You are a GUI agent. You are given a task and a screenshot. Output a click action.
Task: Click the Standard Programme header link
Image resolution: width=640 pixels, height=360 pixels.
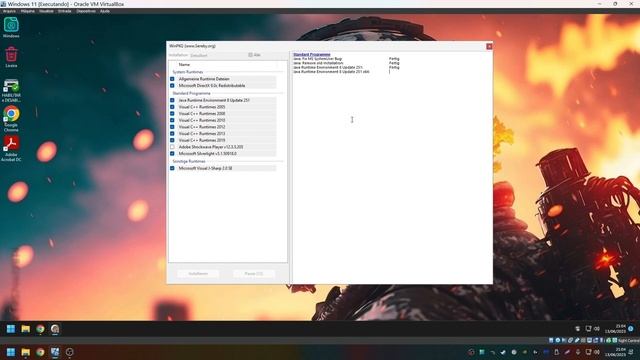coord(312,54)
